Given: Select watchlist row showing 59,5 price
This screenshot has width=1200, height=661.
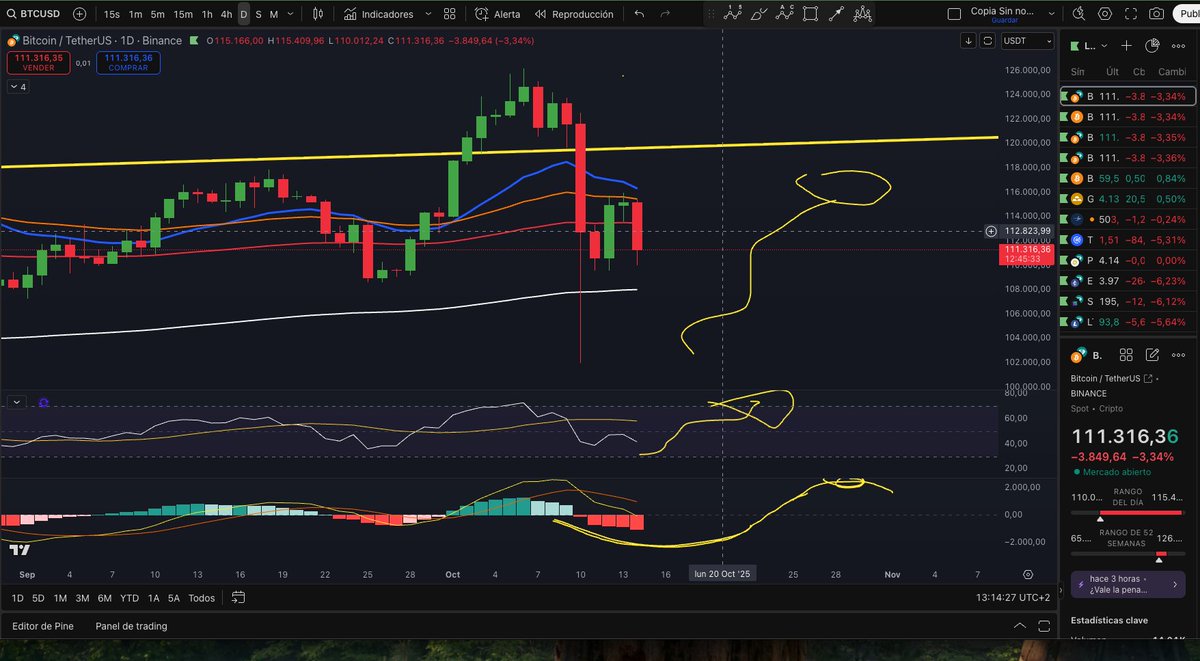Looking at the screenshot, I should coord(1128,178).
